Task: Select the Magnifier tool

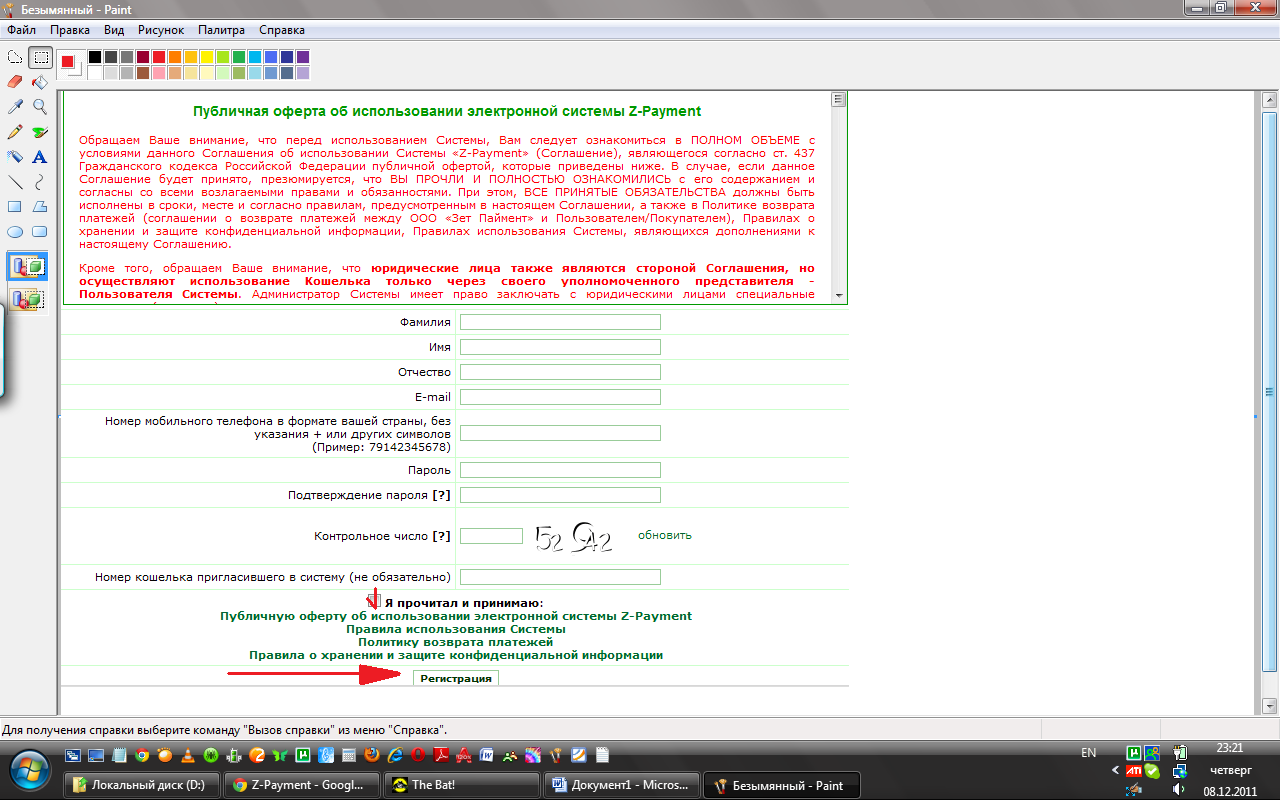Action: (x=40, y=106)
